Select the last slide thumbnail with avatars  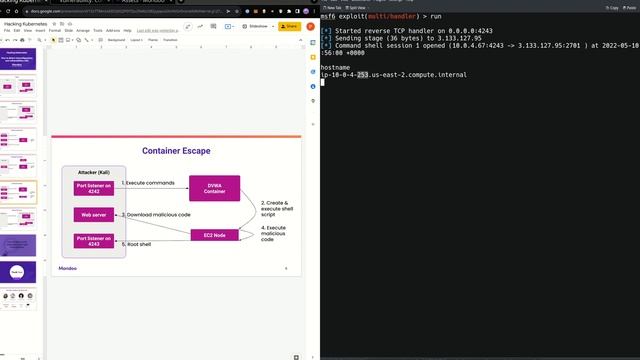(18, 299)
